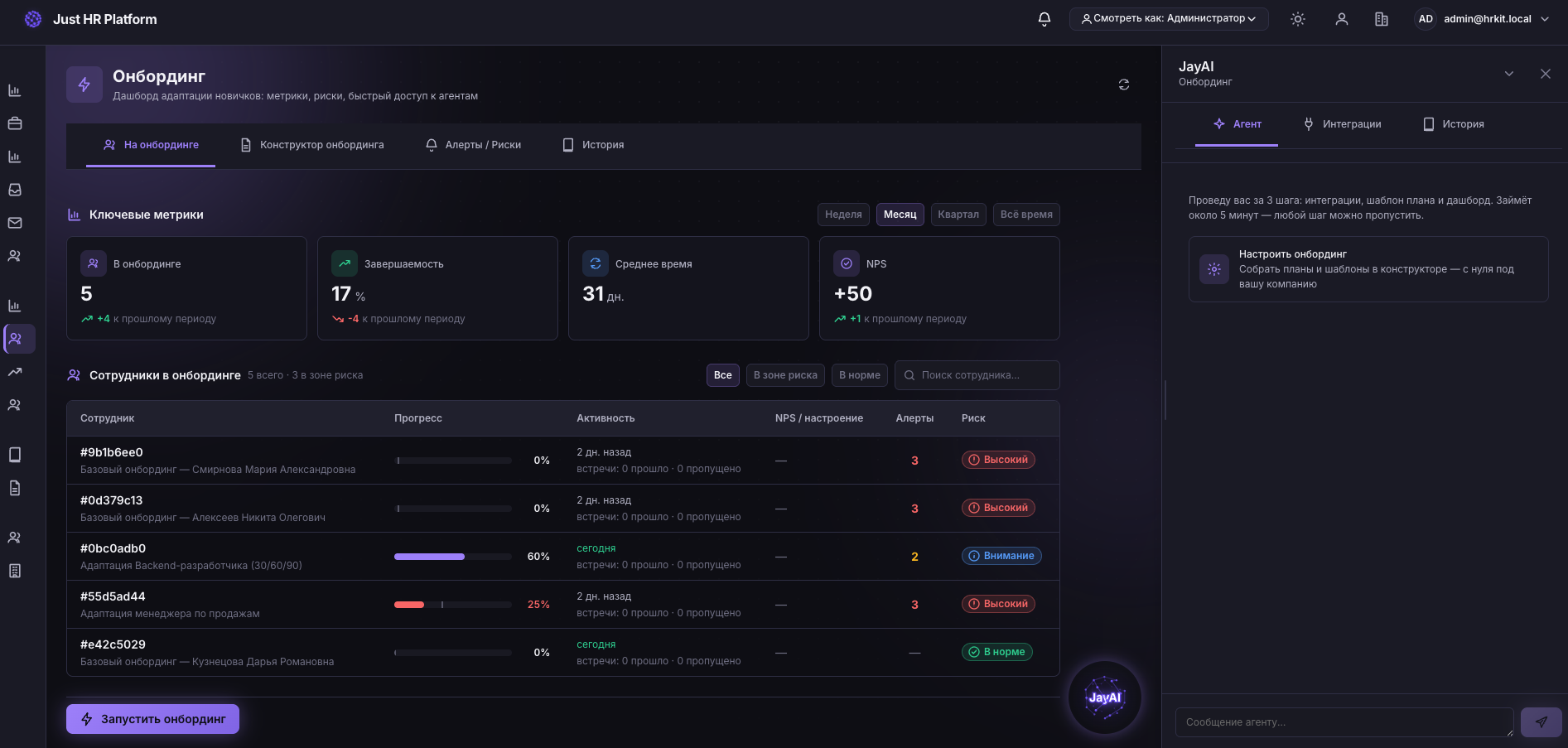Viewport: 1568px width, 748px height.
Task: Switch to Конструктор онбординга tab
Action: coord(312,145)
